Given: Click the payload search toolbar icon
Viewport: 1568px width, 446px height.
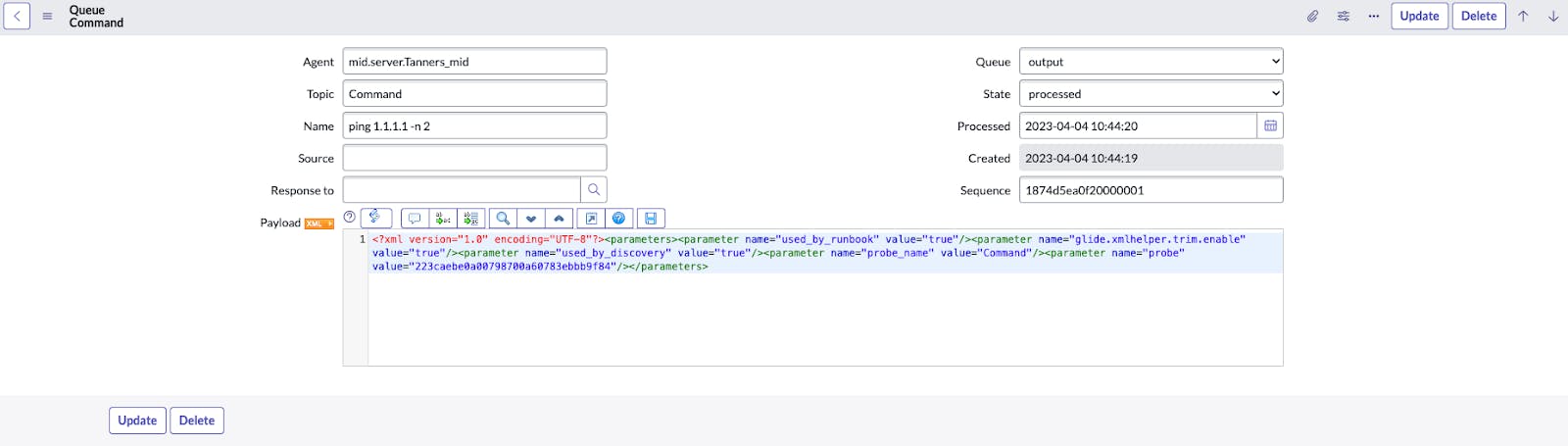Looking at the screenshot, I should coord(503,219).
